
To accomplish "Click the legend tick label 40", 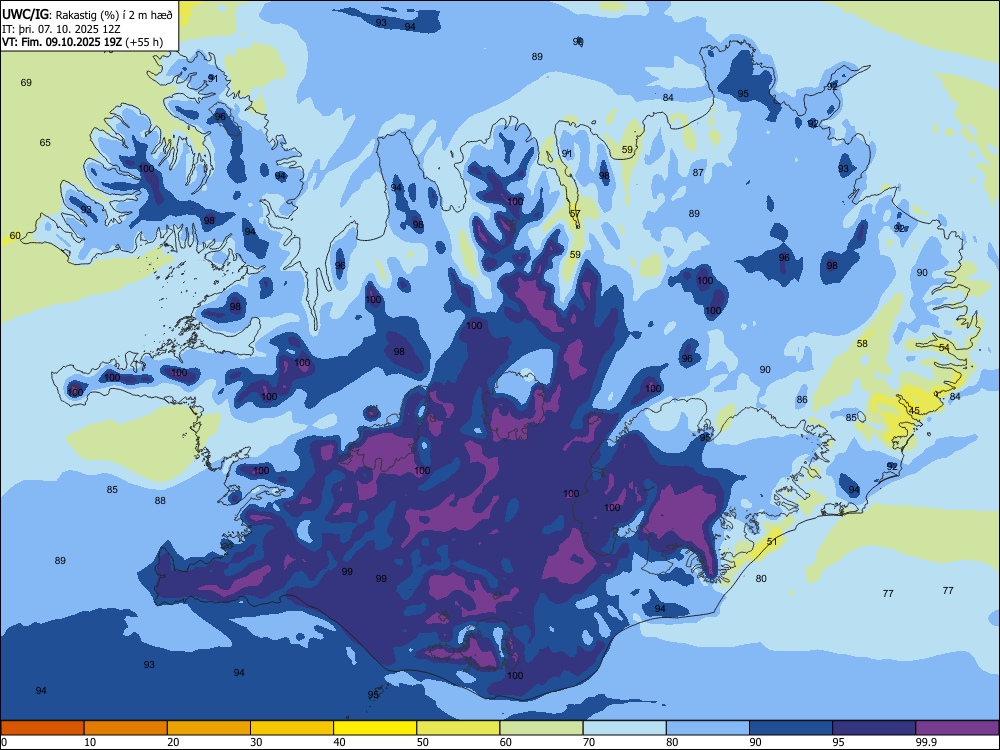I will click(339, 742).
